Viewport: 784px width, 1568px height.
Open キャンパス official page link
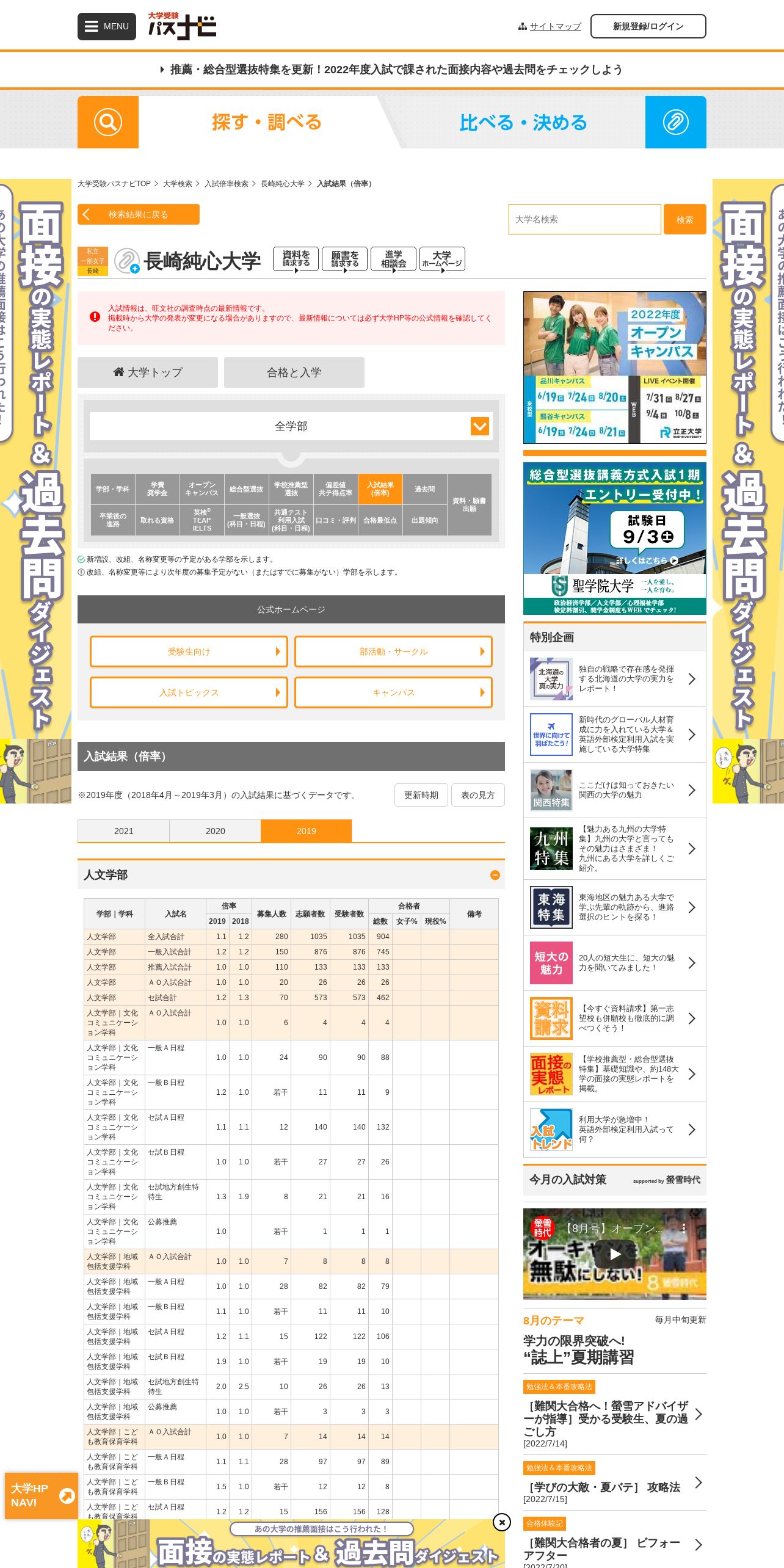point(394,692)
